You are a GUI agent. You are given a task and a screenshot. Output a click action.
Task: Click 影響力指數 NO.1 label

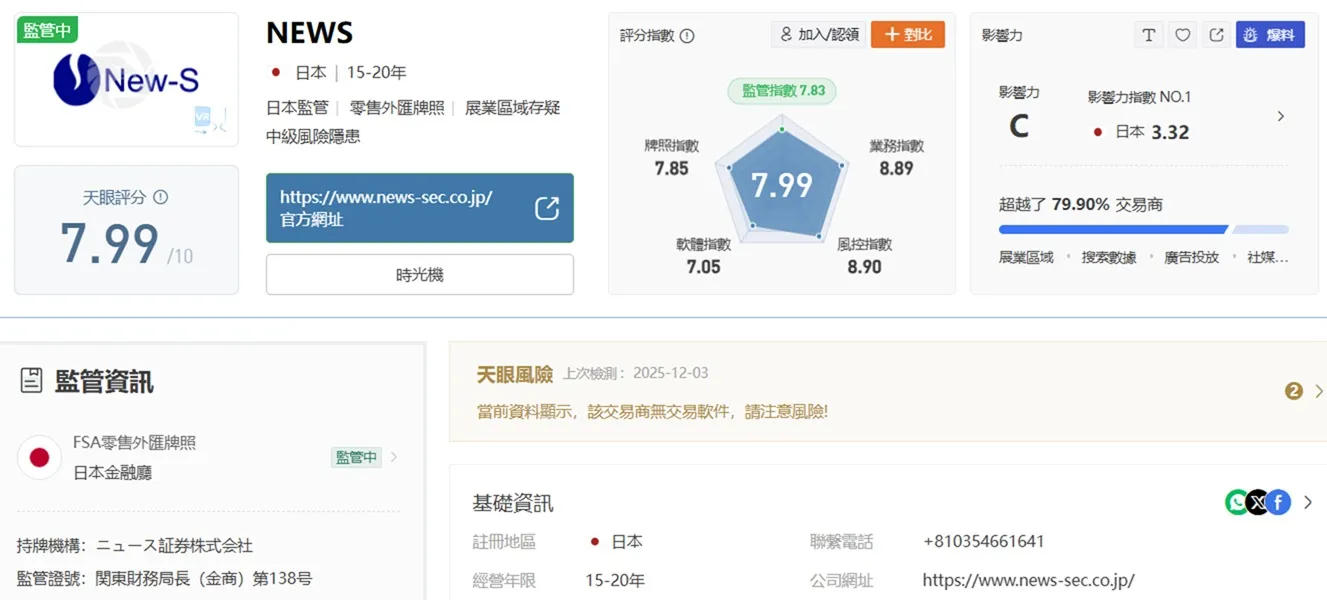1139,97
